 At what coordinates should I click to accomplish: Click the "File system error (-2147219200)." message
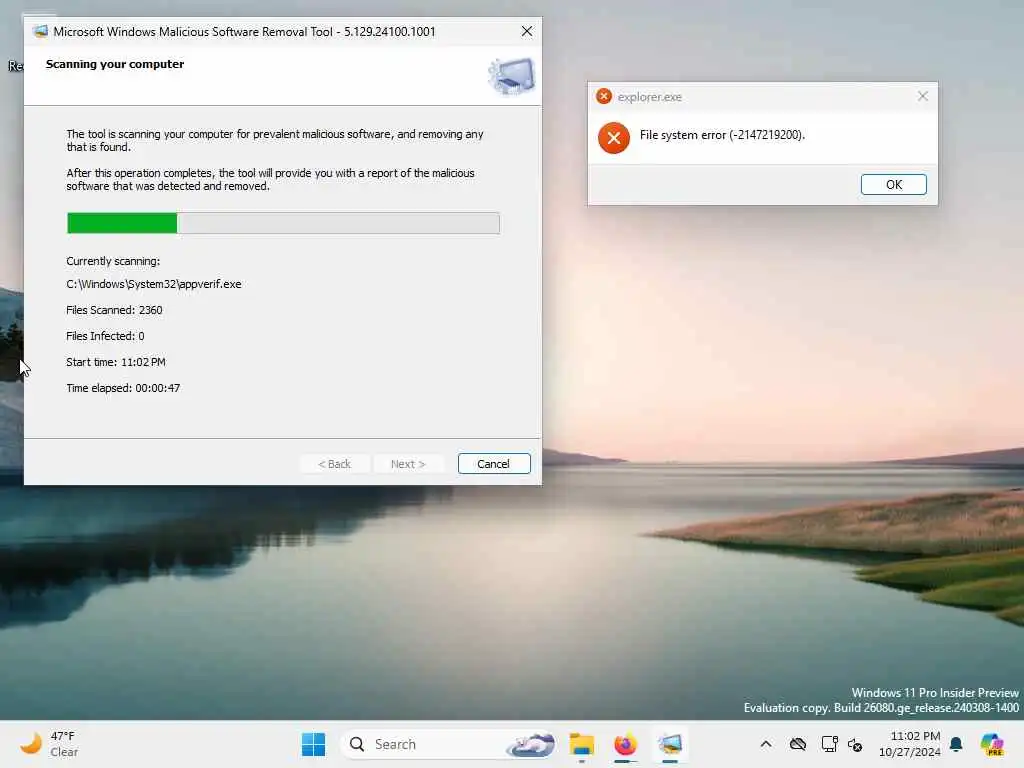722,135
